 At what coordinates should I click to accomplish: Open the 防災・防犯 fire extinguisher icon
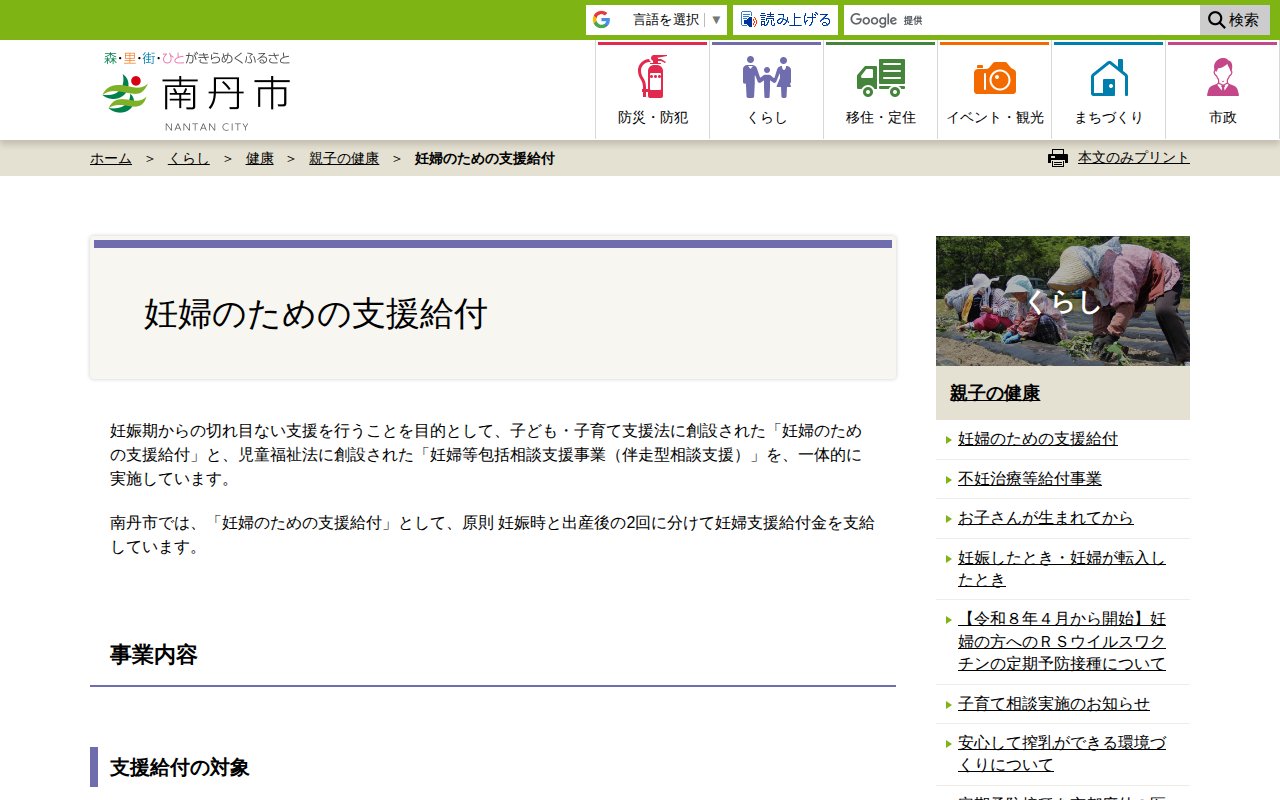coord(652,77)
